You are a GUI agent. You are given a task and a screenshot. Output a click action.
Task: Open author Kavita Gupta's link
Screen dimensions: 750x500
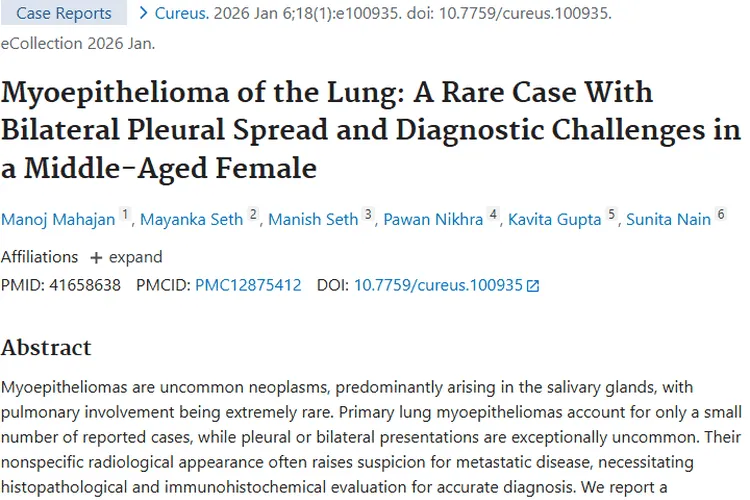click(x=556, y=219)
